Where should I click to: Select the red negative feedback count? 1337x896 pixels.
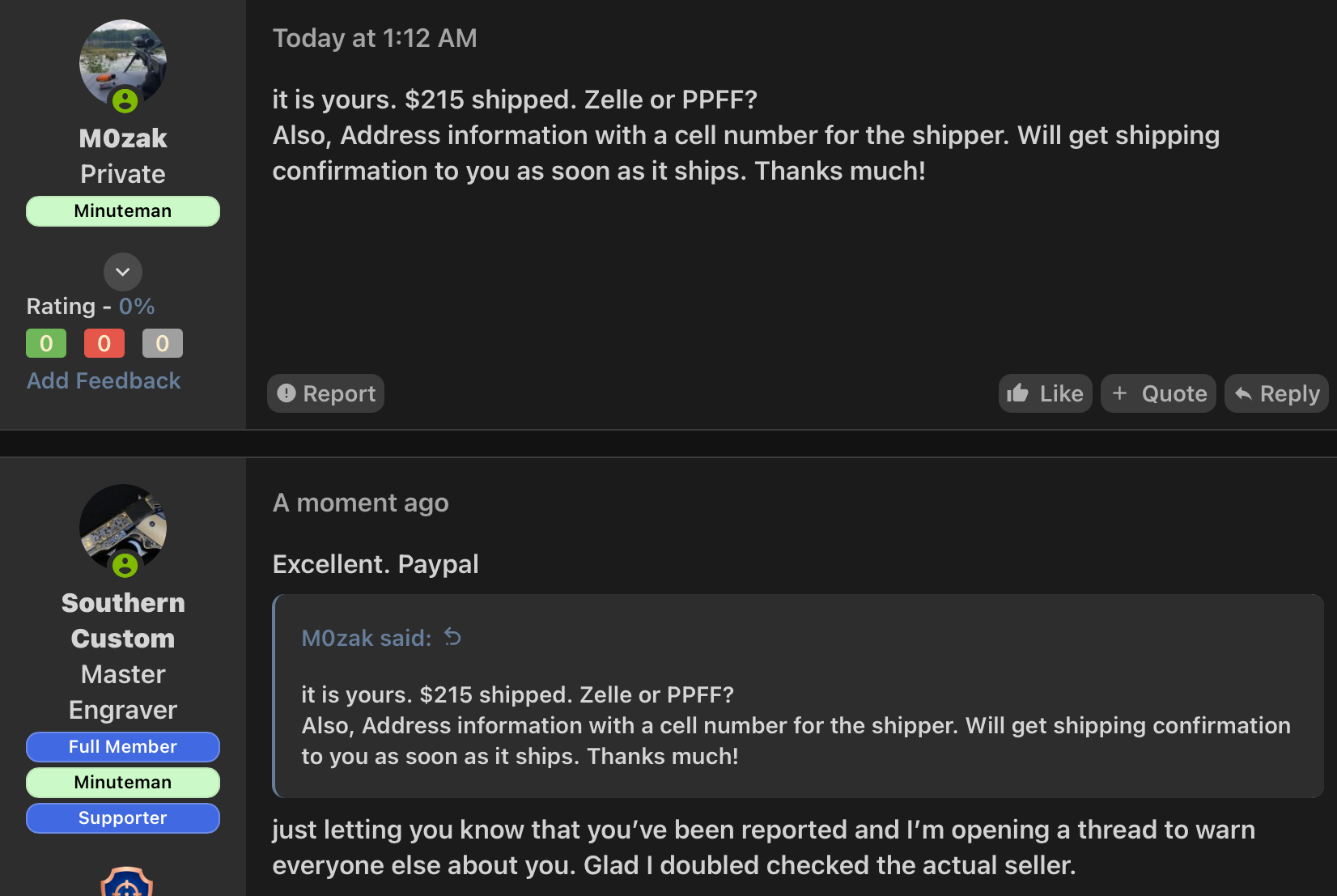pyautogui.click(x=104, y=343)
